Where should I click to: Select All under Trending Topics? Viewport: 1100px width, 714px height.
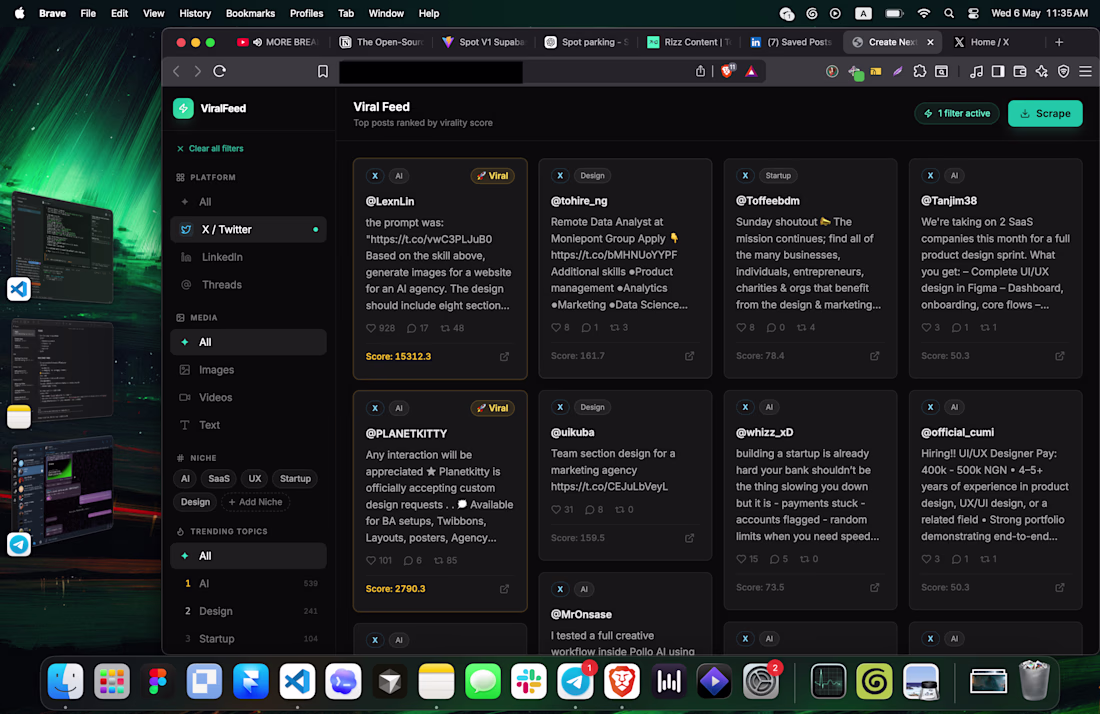pos(248,555)
